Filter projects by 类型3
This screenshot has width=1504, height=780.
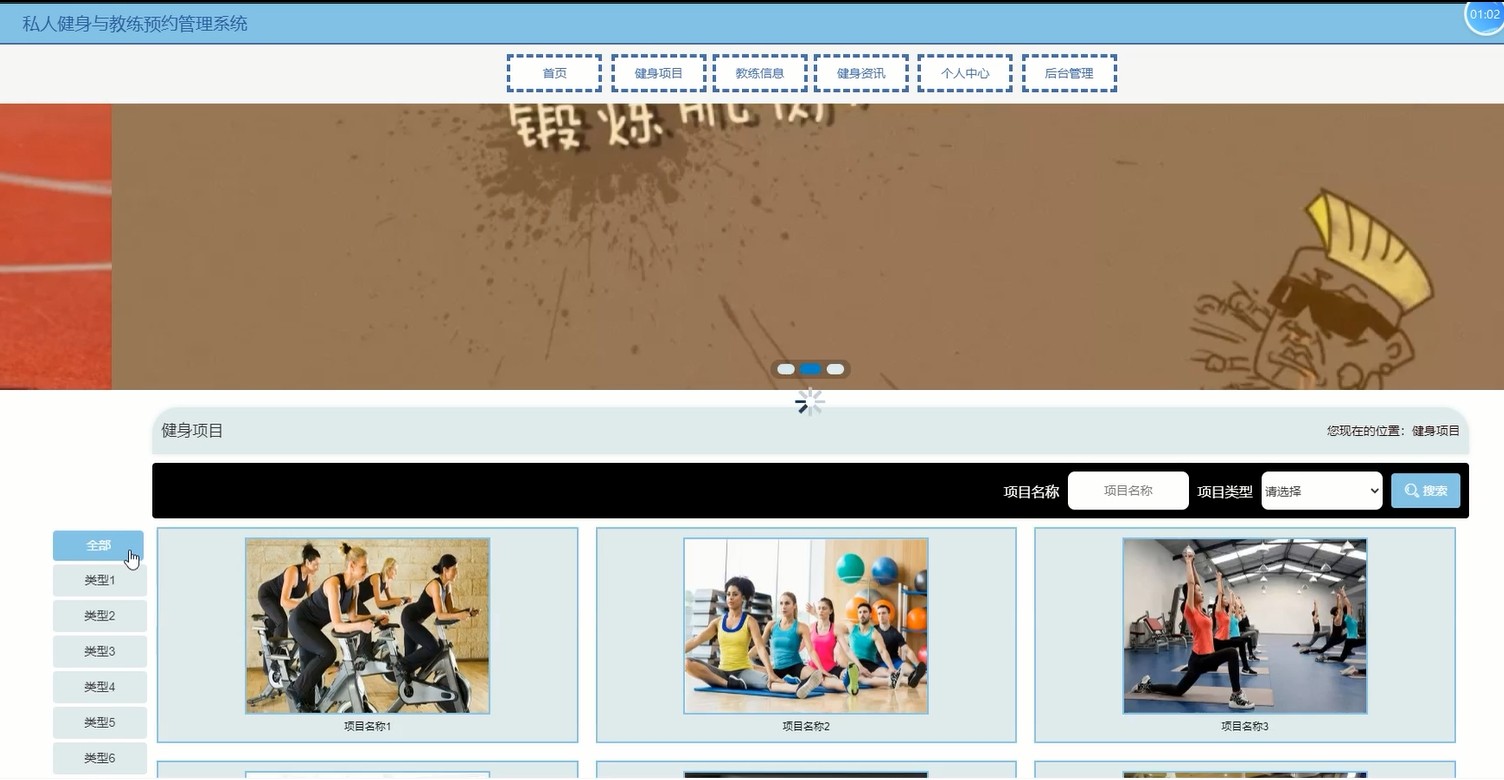(x=100, y=652)
